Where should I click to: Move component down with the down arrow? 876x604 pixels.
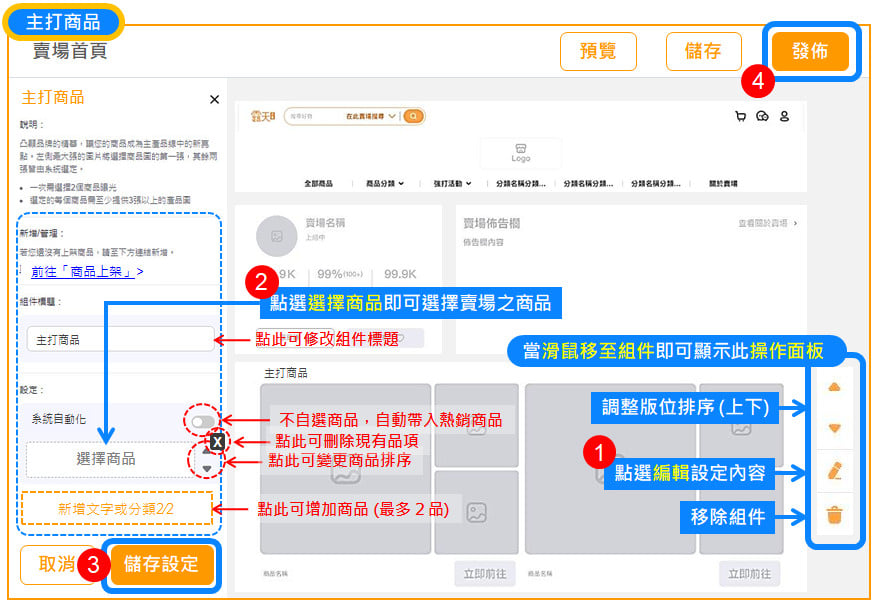(835, 428)
